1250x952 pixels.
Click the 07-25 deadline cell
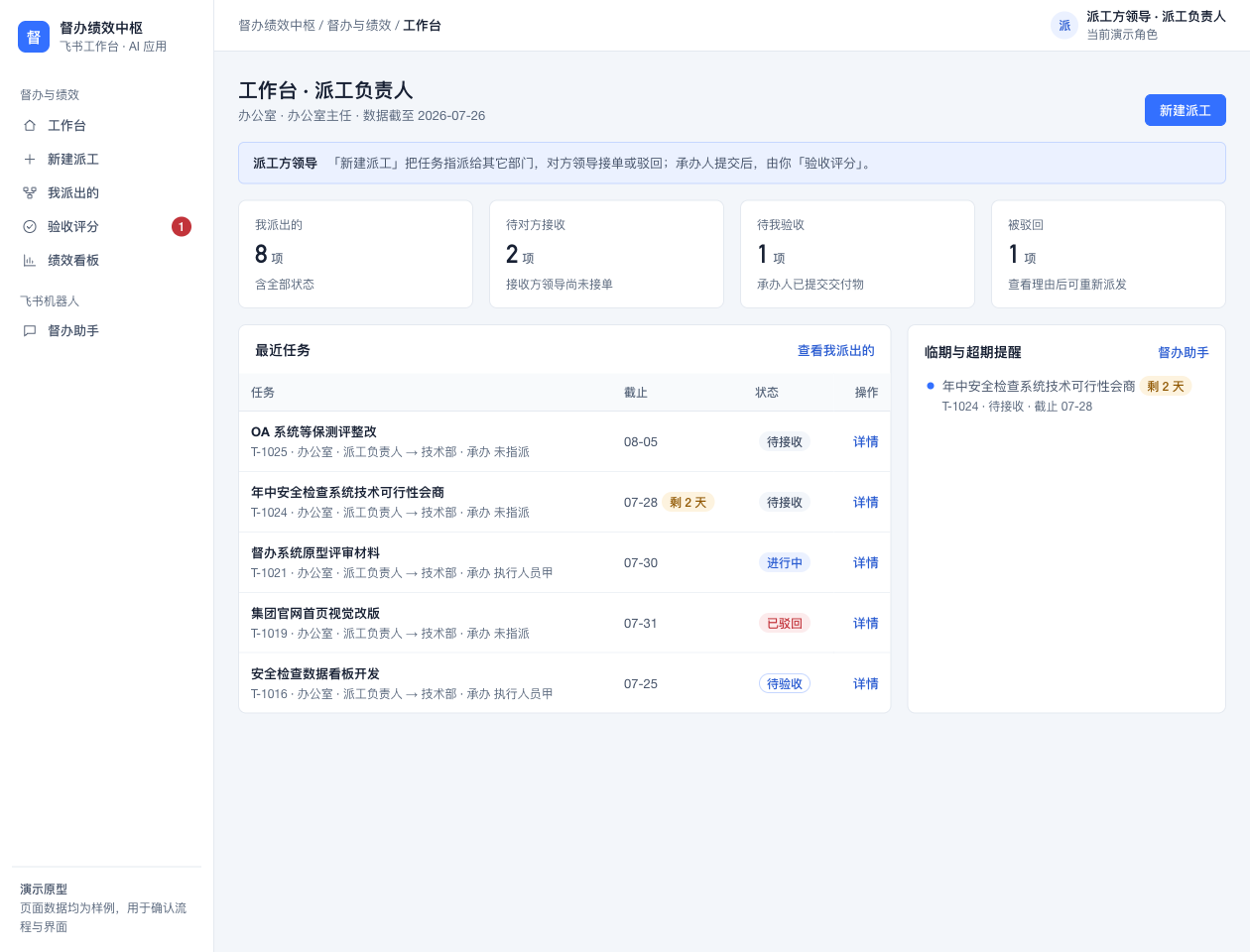(641, 684)
